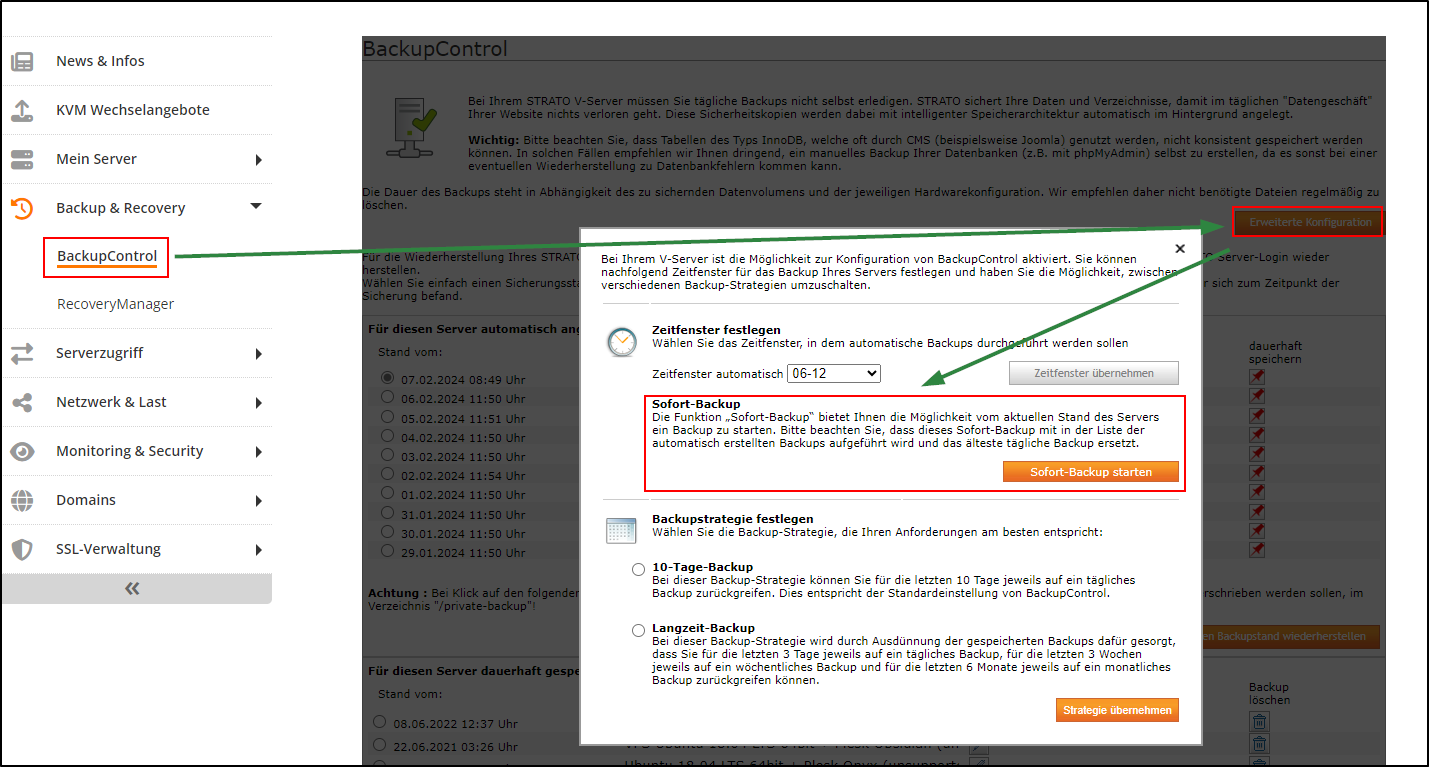Click the Netzwerk & Last share icon
Viewport: 1429px width, 767px height.
[x=22, y=403]
